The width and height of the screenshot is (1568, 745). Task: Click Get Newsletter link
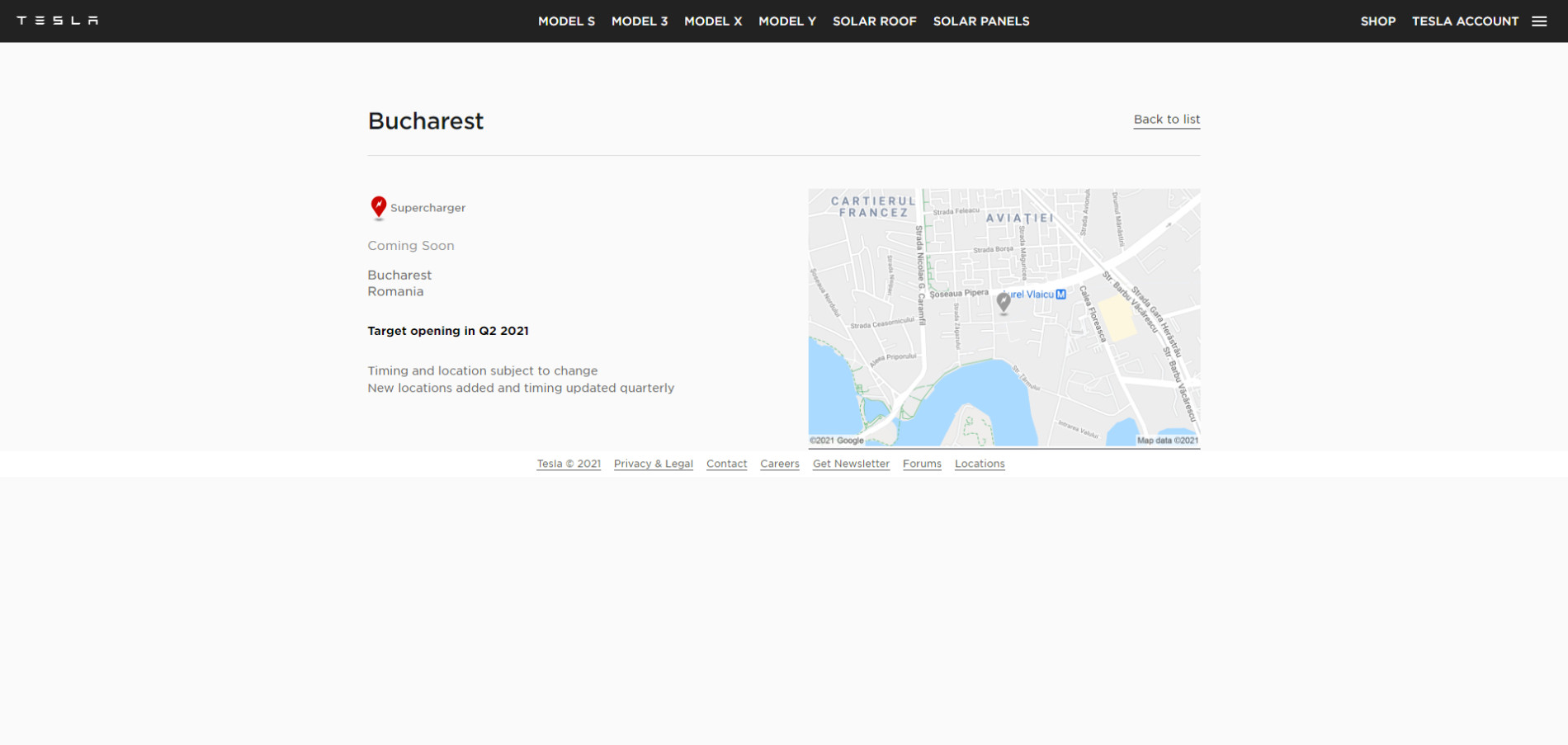pyautogui.click(x=851, y=464)
